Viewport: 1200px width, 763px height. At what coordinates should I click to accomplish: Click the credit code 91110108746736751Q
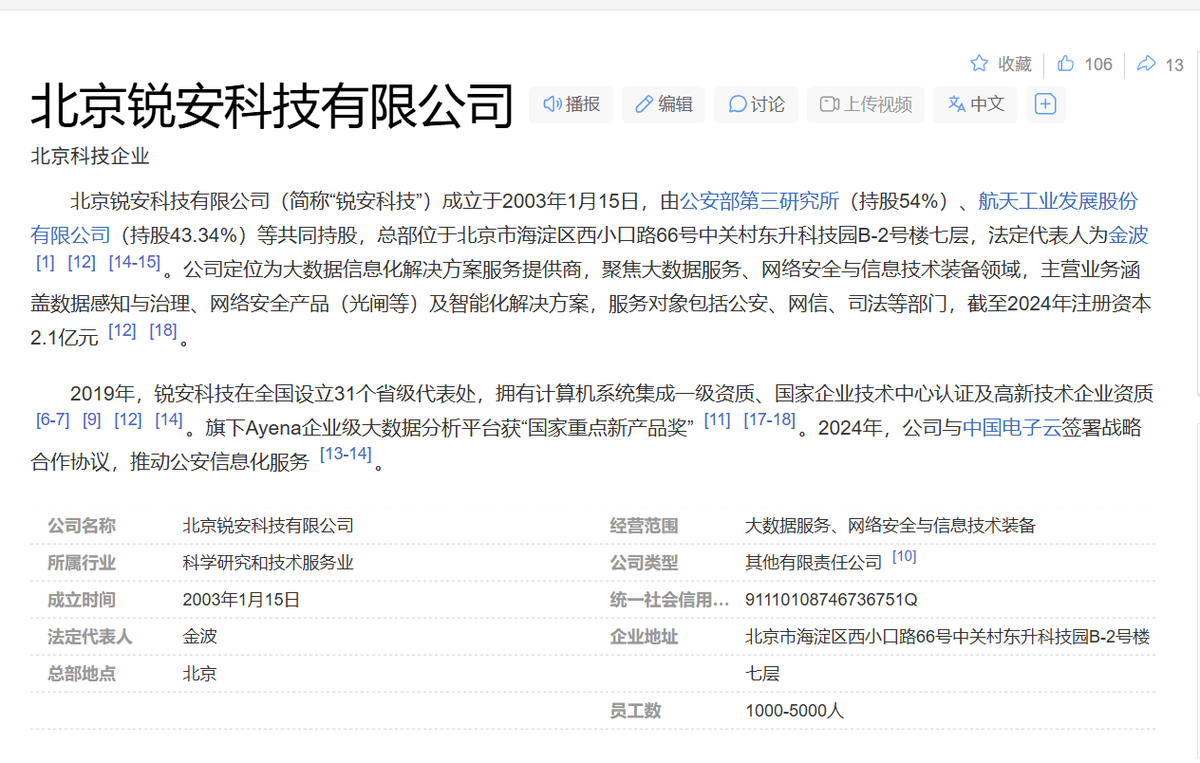pyautogui.click(x=831, y=600)
